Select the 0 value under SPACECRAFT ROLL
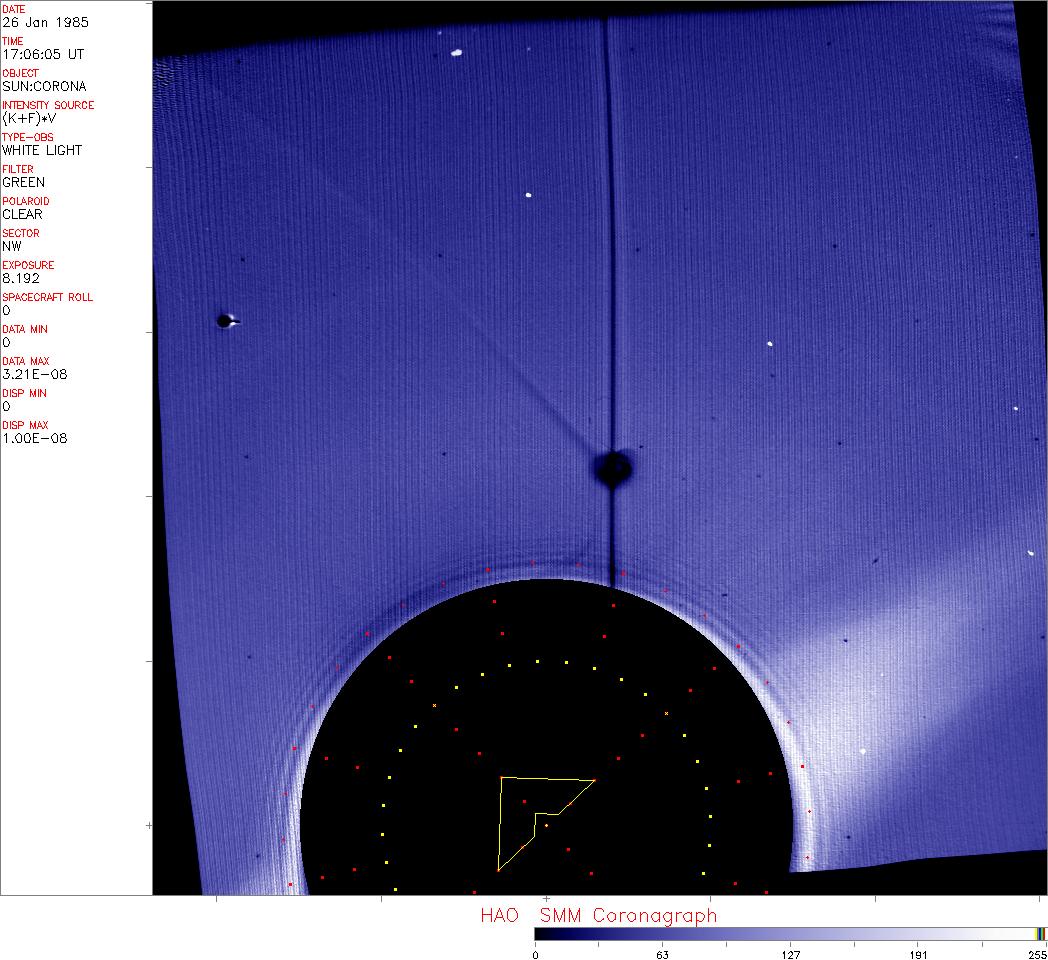This screenshot has width=1048, height=960. pyautogui.click(x=6, y=311)
